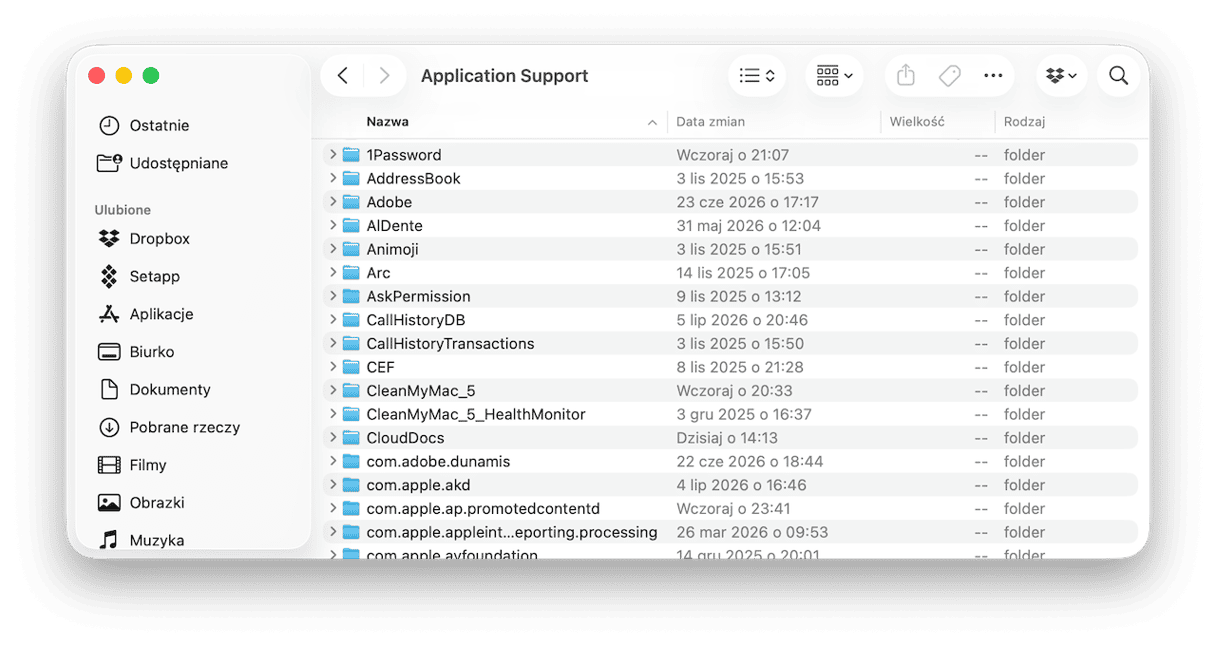
Task: Sort by the Rodzaj column header
Action: [x=1024, y=122]
